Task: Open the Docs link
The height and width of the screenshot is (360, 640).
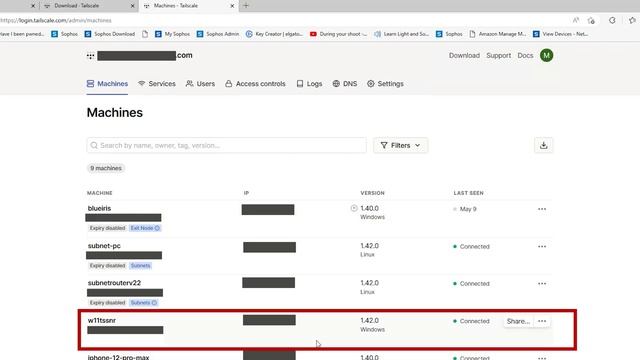Action: coord(525,56)
